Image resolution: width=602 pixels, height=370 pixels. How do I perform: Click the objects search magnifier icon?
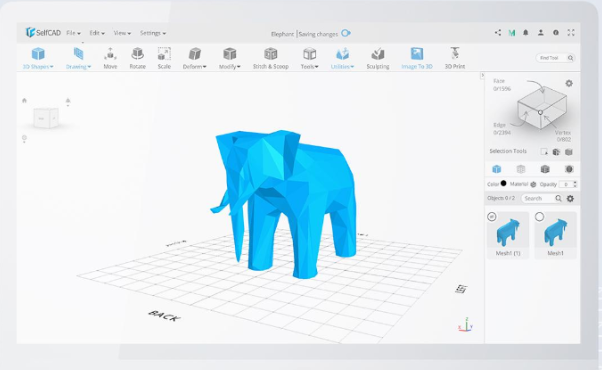558,198
